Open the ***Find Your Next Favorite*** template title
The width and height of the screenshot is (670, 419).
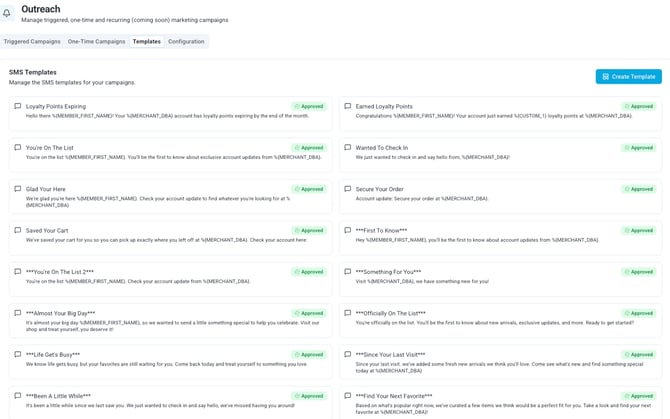(394, 396)
